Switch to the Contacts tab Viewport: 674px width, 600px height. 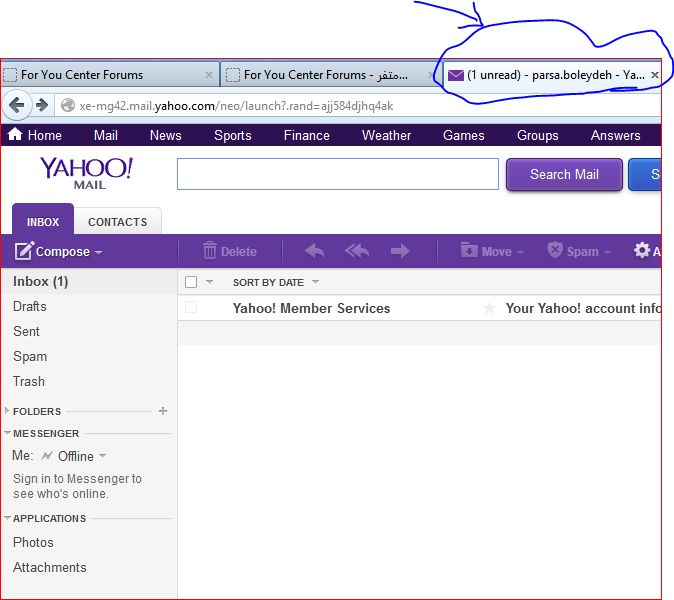(118, 221)
